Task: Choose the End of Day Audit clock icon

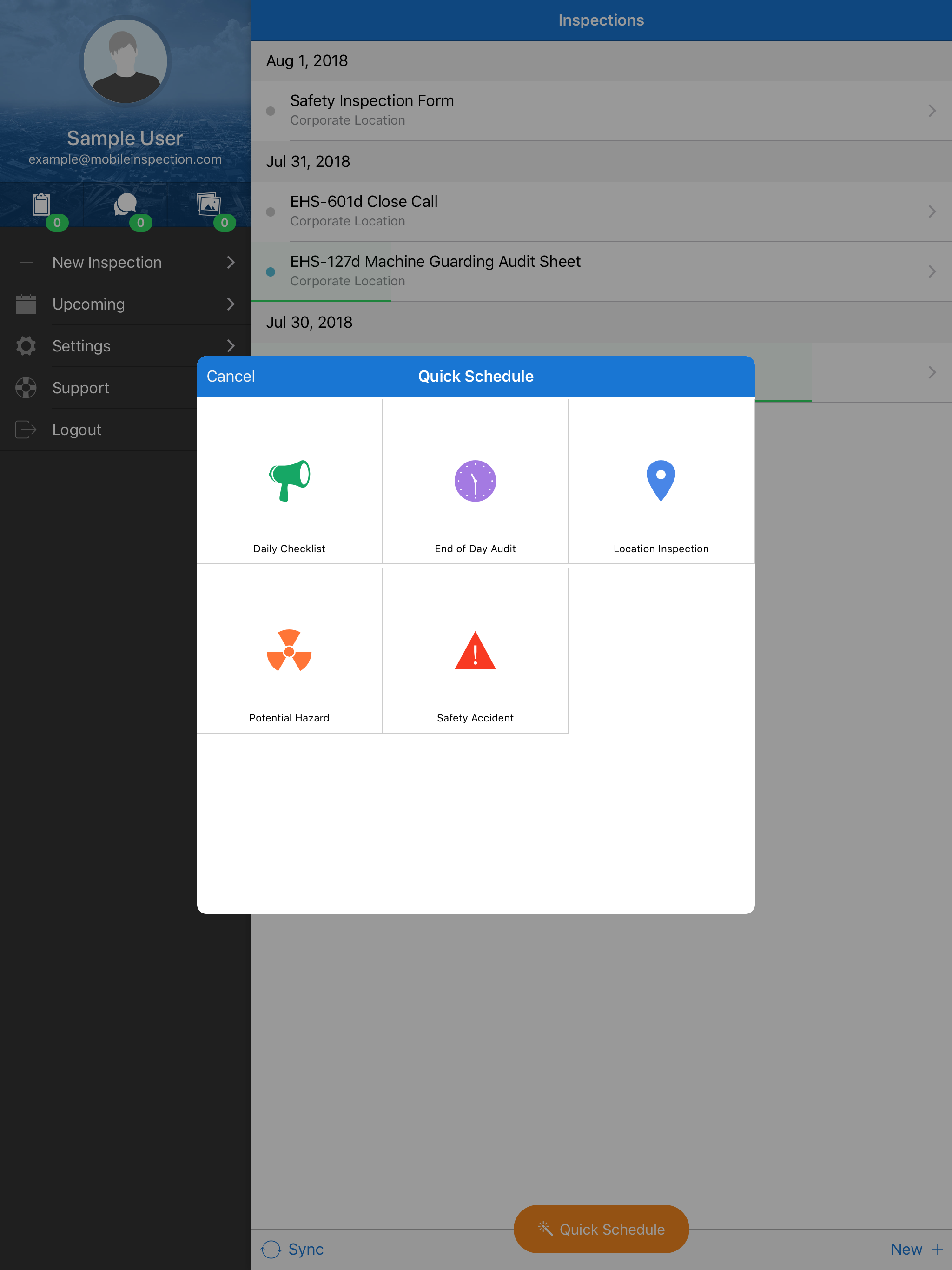Action: point(475,481)
